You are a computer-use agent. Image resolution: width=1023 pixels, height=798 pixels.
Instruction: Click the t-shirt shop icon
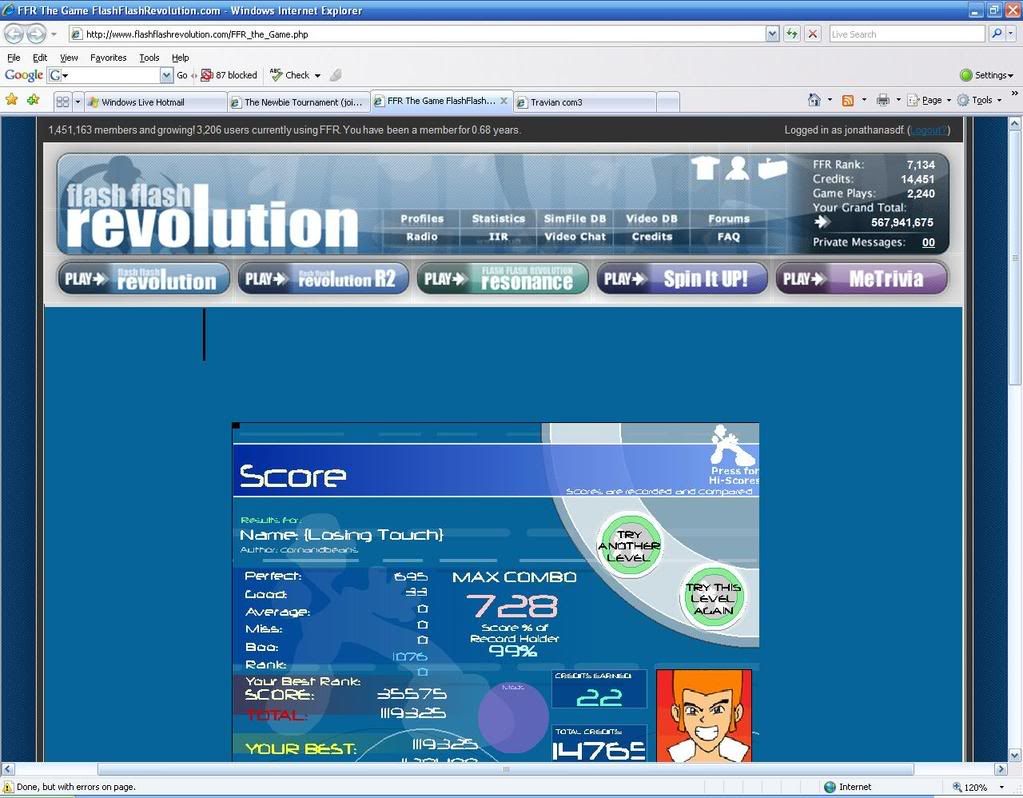705,168
